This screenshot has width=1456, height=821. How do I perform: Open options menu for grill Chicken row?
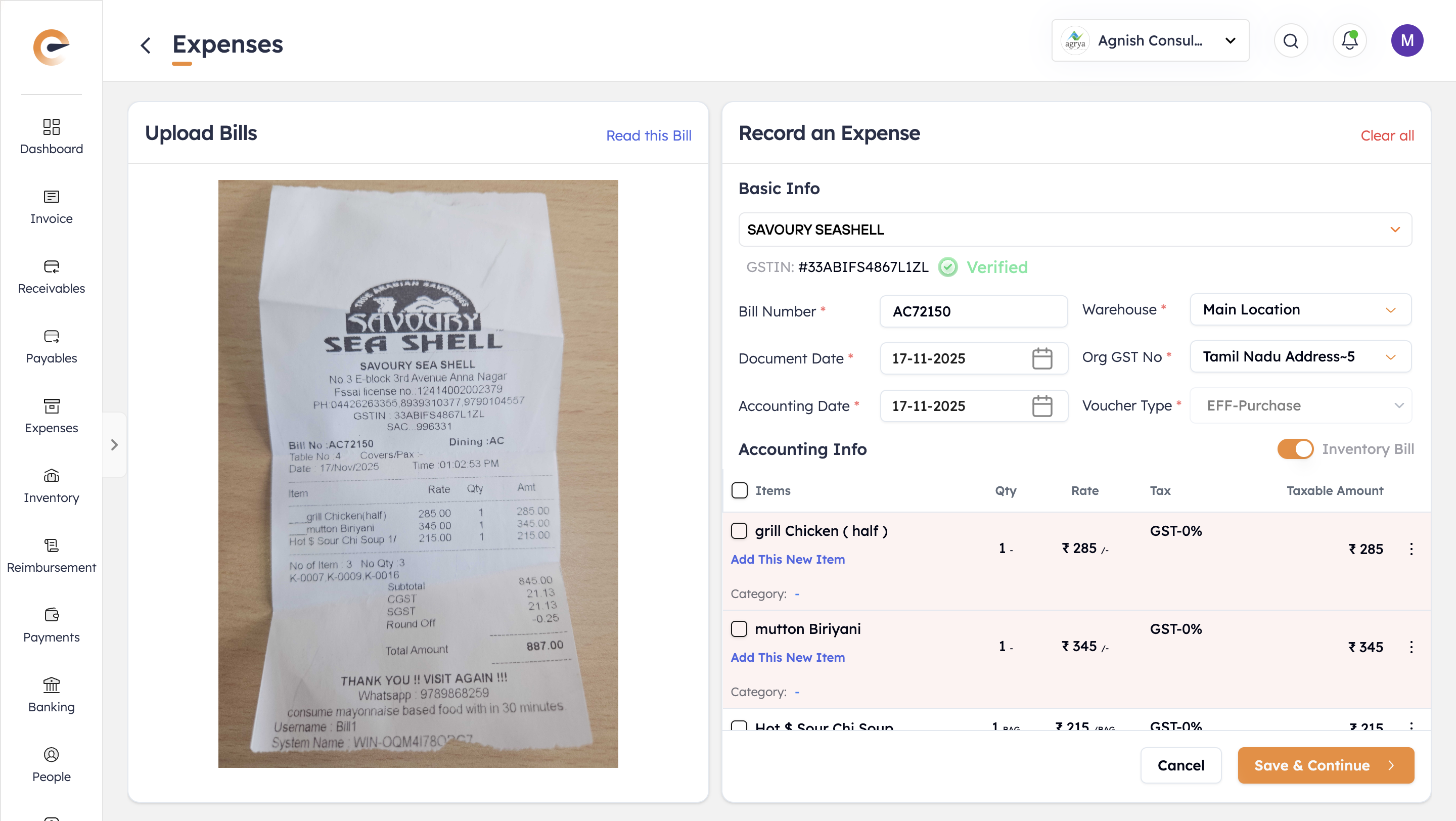coord(1412,549)
